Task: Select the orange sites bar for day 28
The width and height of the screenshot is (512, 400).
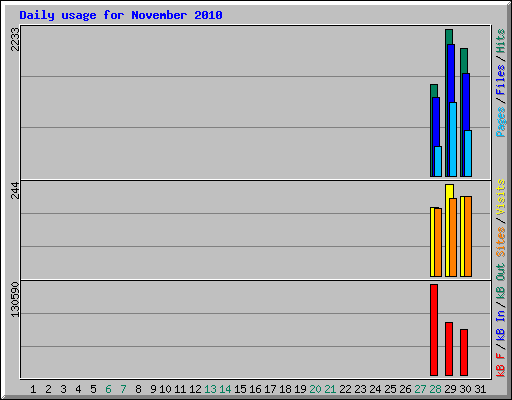Action: point(438,242)
